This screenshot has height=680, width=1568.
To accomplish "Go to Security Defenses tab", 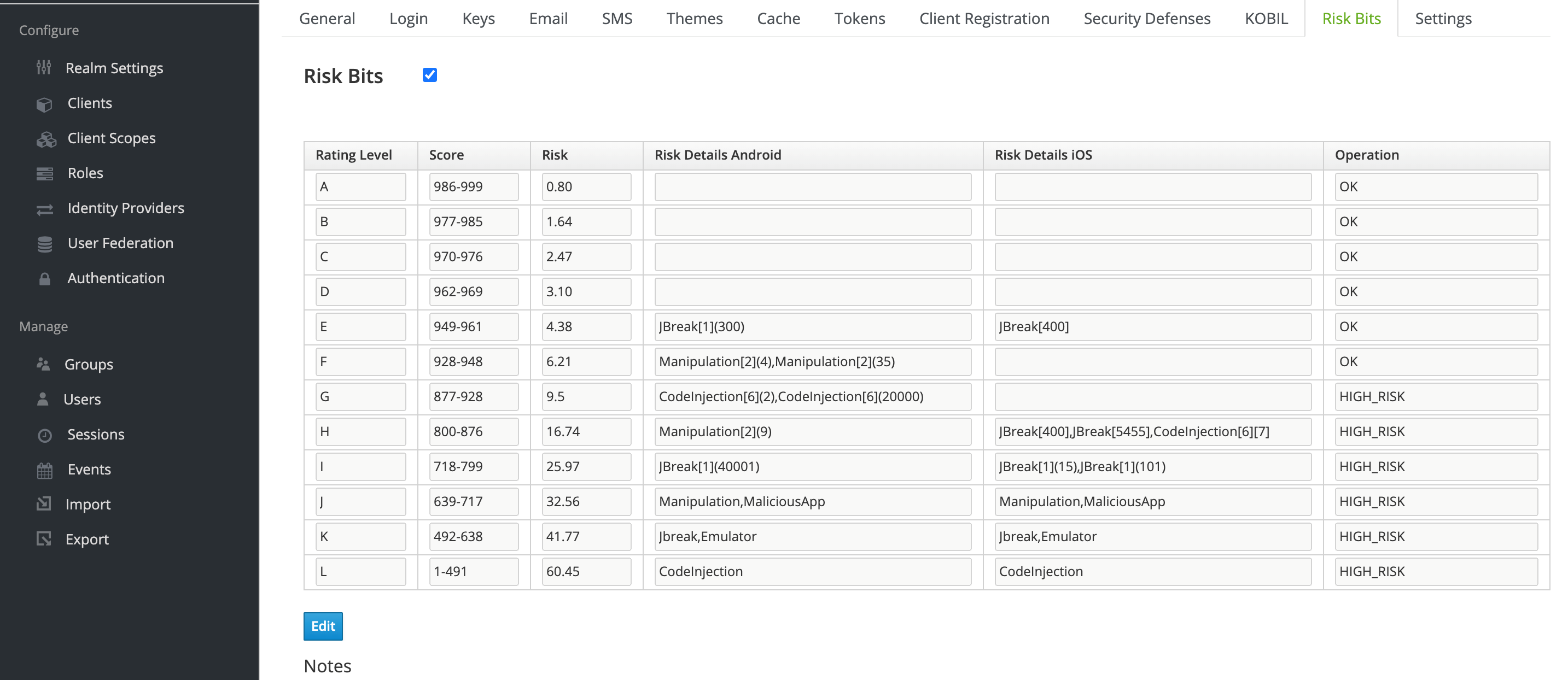I will coord(1147,18).
